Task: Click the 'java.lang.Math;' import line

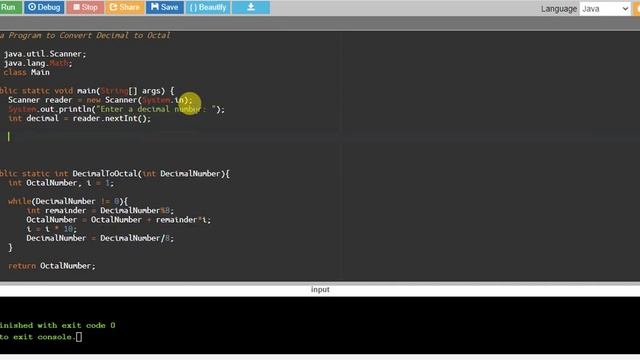Action: pyautogui.click(x=38, y=63)
